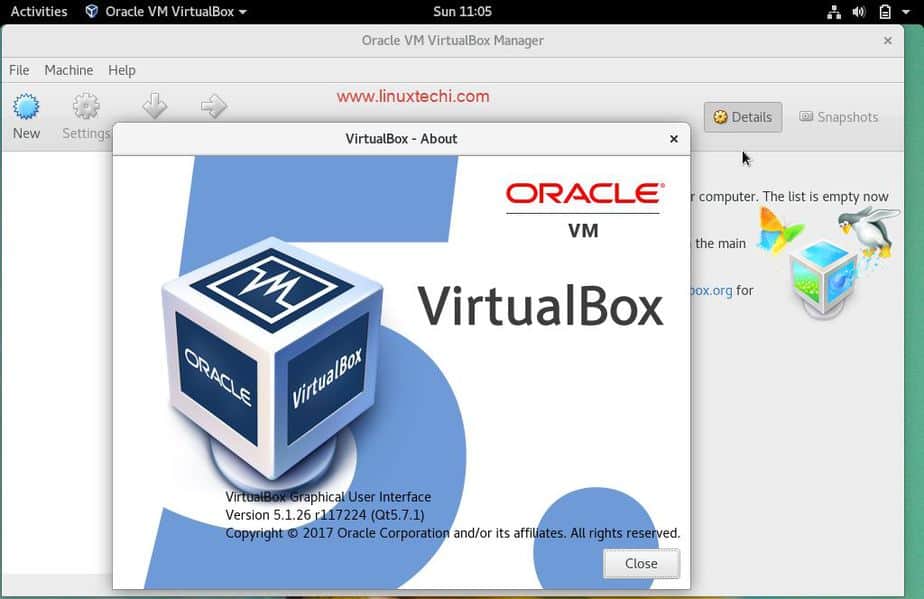Click the Close button in About dialog

[x=641, y=564]
